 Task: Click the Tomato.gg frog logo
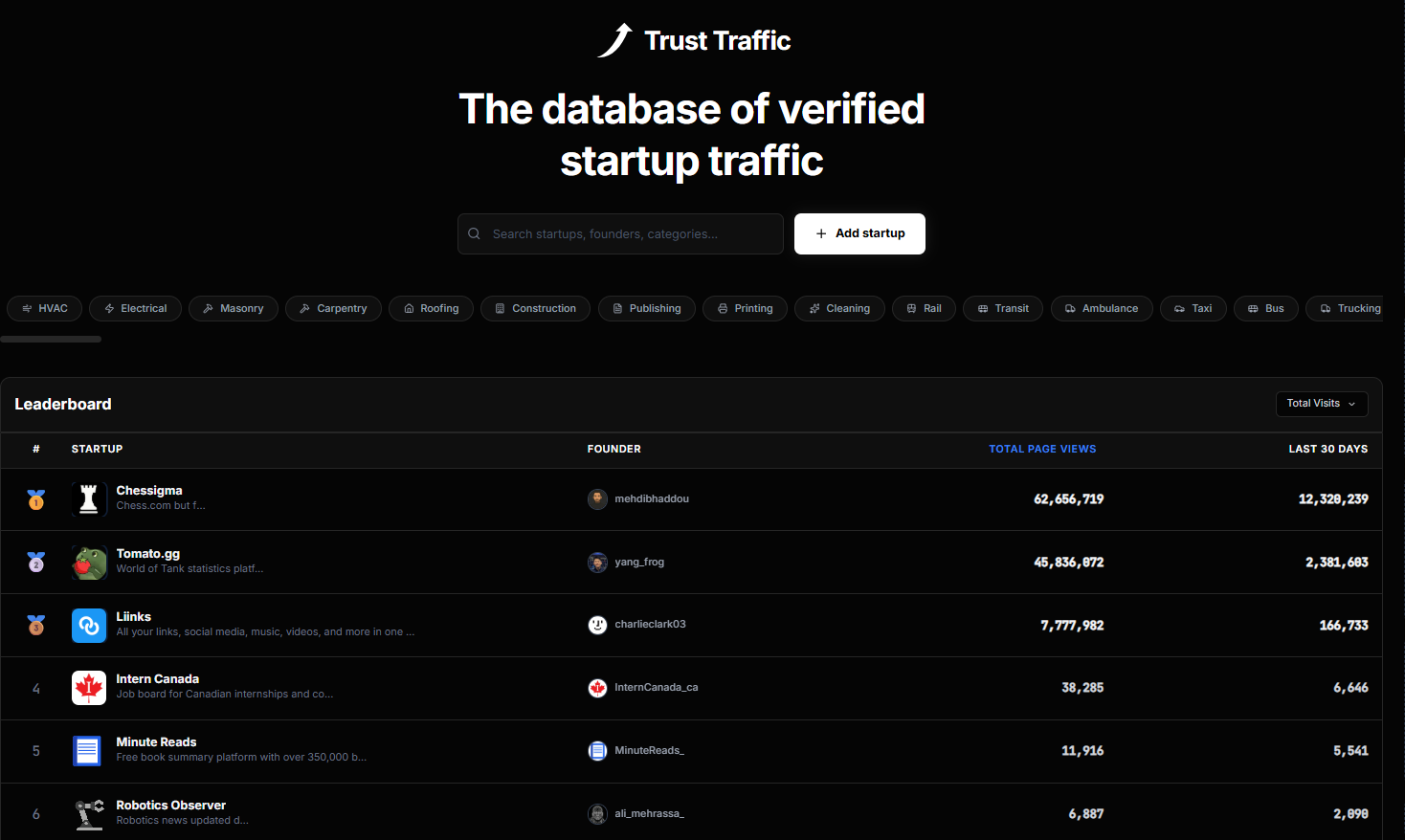[89, 563]
